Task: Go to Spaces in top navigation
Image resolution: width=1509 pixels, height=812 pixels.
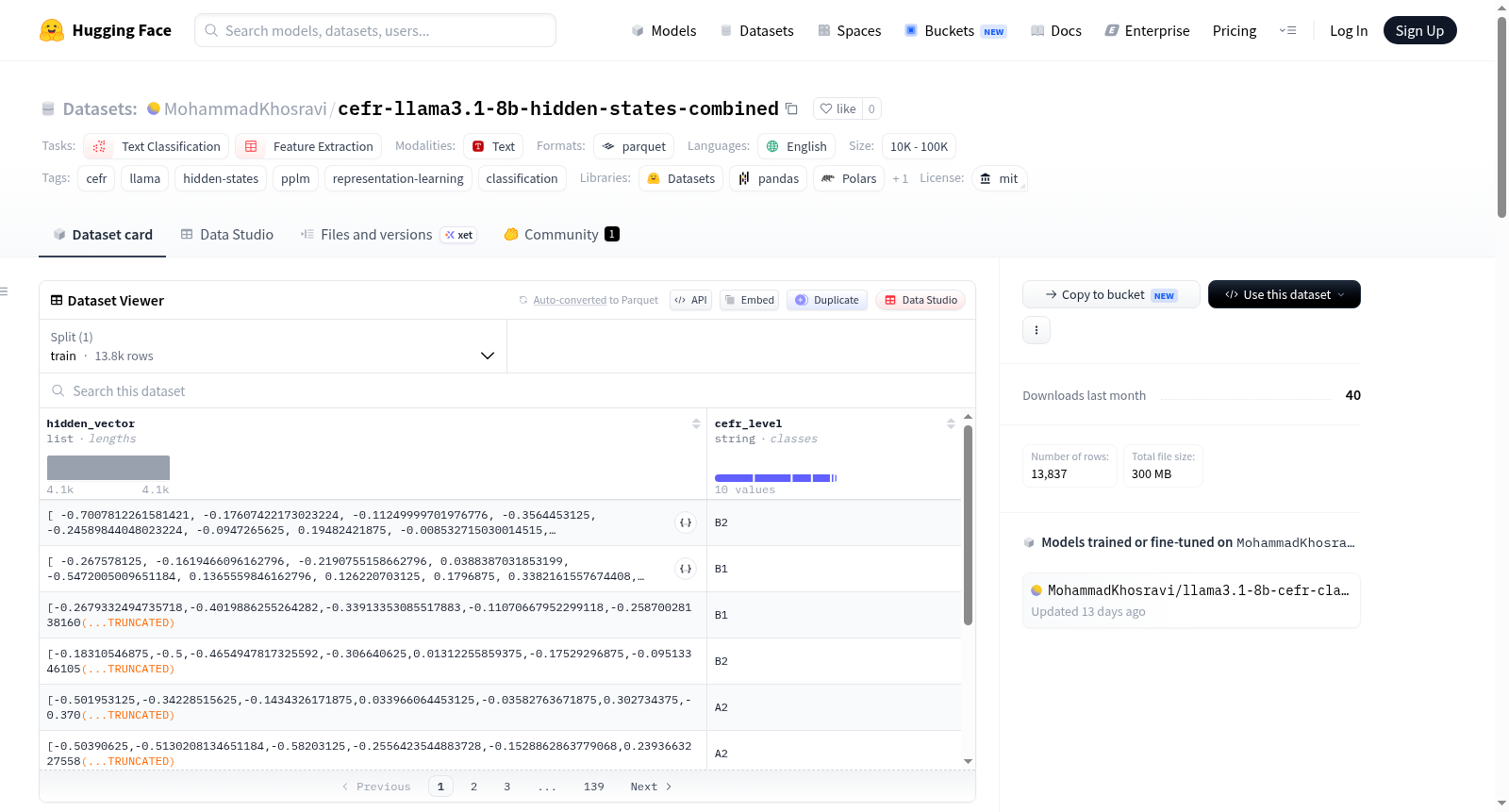Action: pos(849,30)
